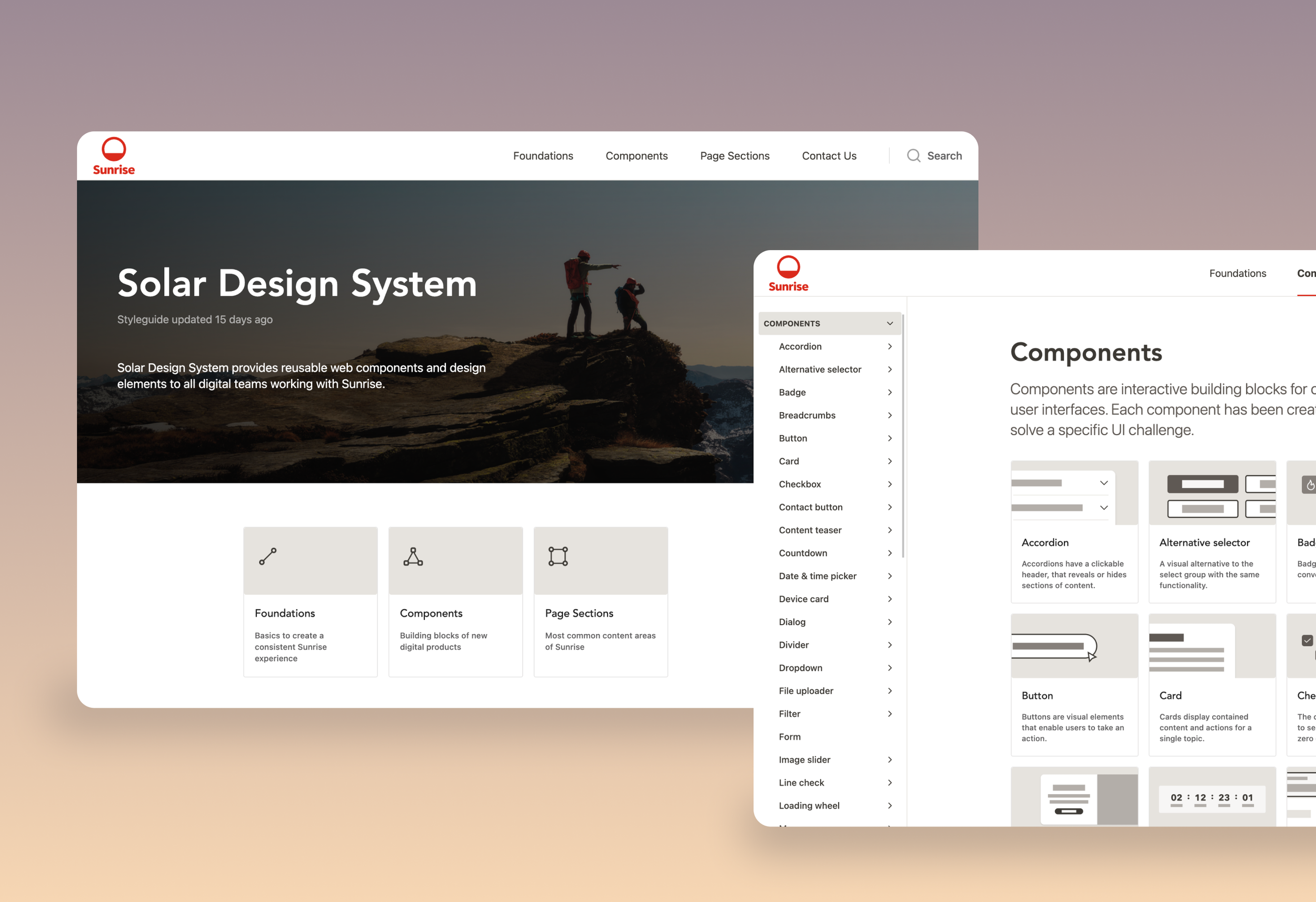The width and height of the screenshot is (1316, 902).
Task: Click the Components card triangle nodes icon
Action: [x=413, y=557]
